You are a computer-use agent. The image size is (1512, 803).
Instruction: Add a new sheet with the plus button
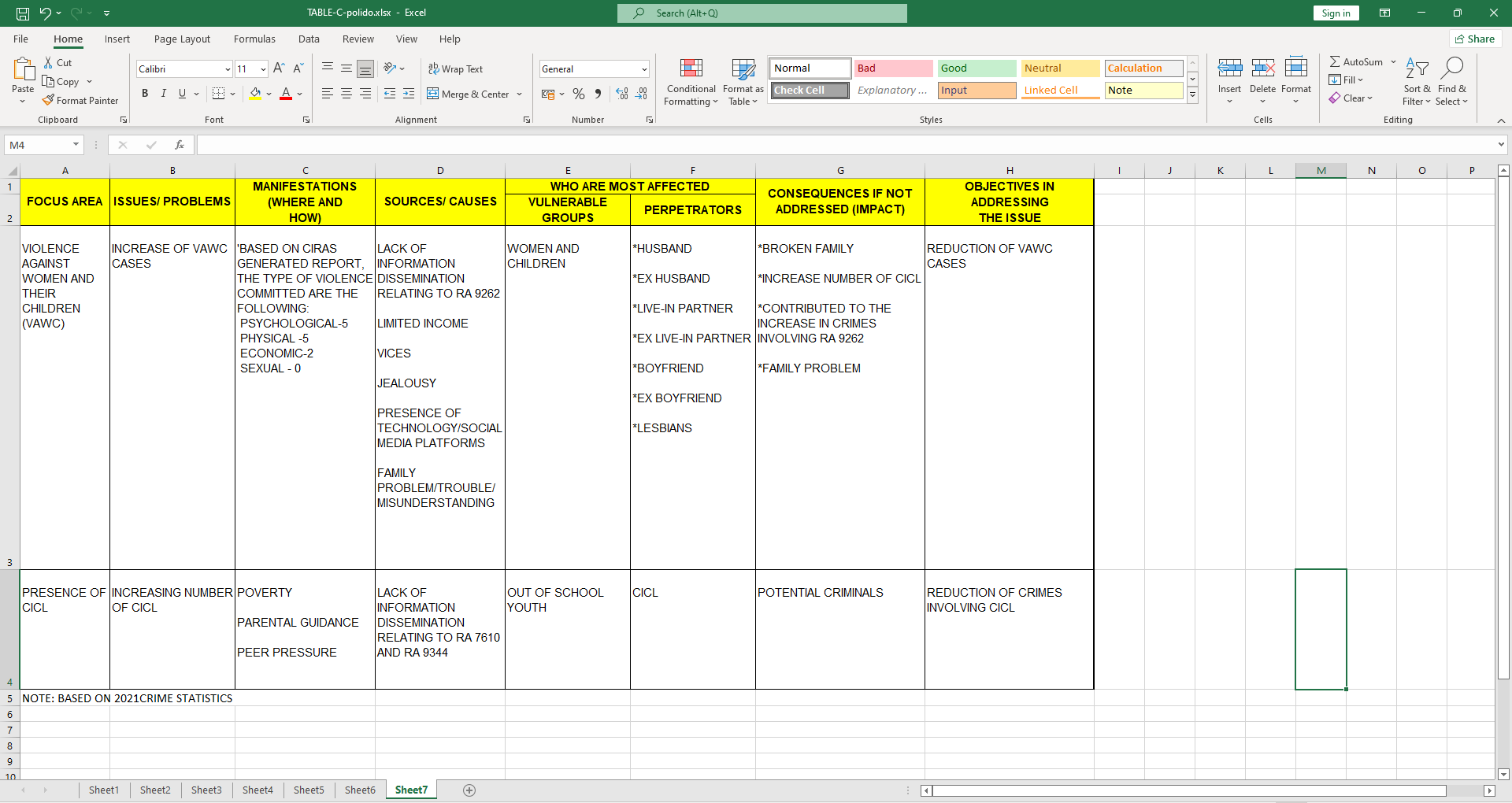pyautogui.click(x=469, y=790)
